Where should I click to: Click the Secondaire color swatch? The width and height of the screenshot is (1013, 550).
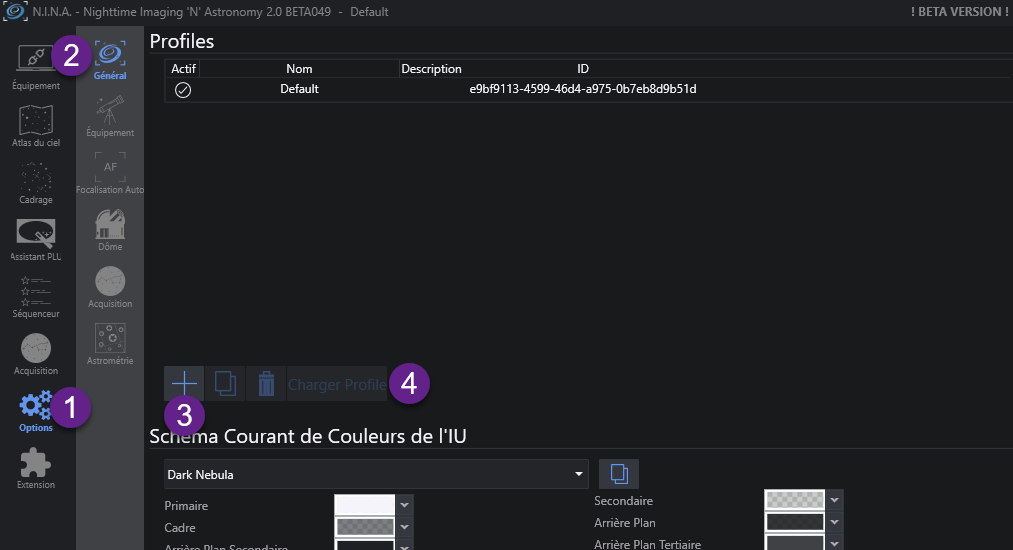pyautogui.click(x=795, y=500)
